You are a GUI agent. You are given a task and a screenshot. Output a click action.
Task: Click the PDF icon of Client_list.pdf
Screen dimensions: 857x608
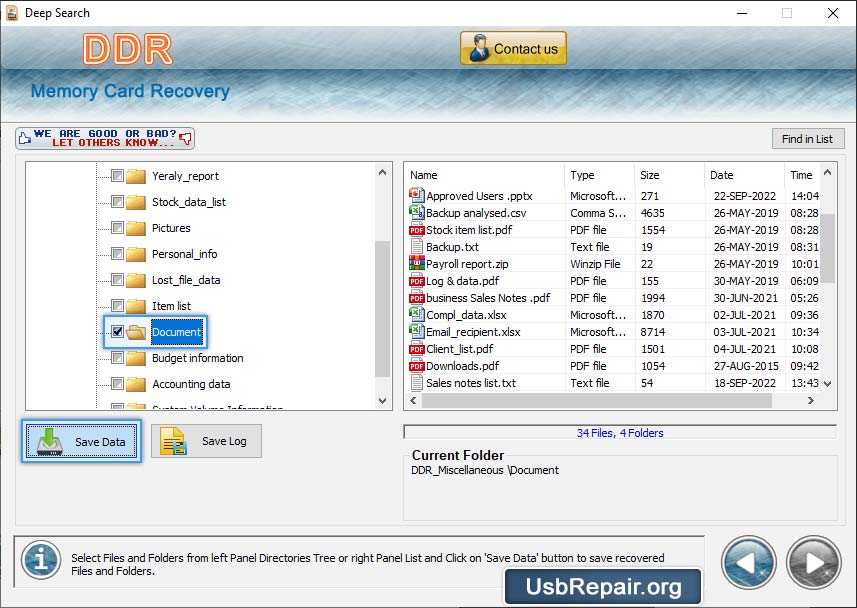coord(416,348)
